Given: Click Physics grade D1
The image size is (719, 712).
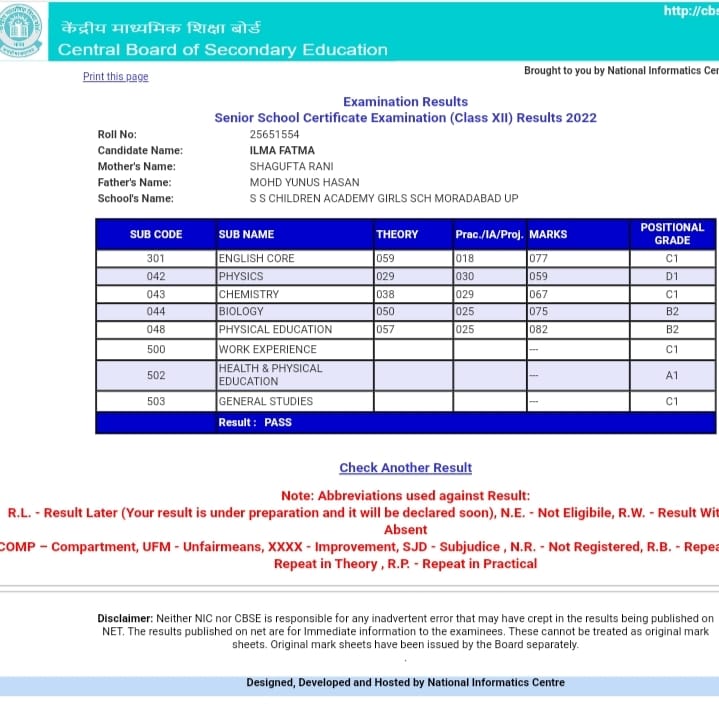Looking at the screenshot, I should pyautogui.click(x=672, y=276).
